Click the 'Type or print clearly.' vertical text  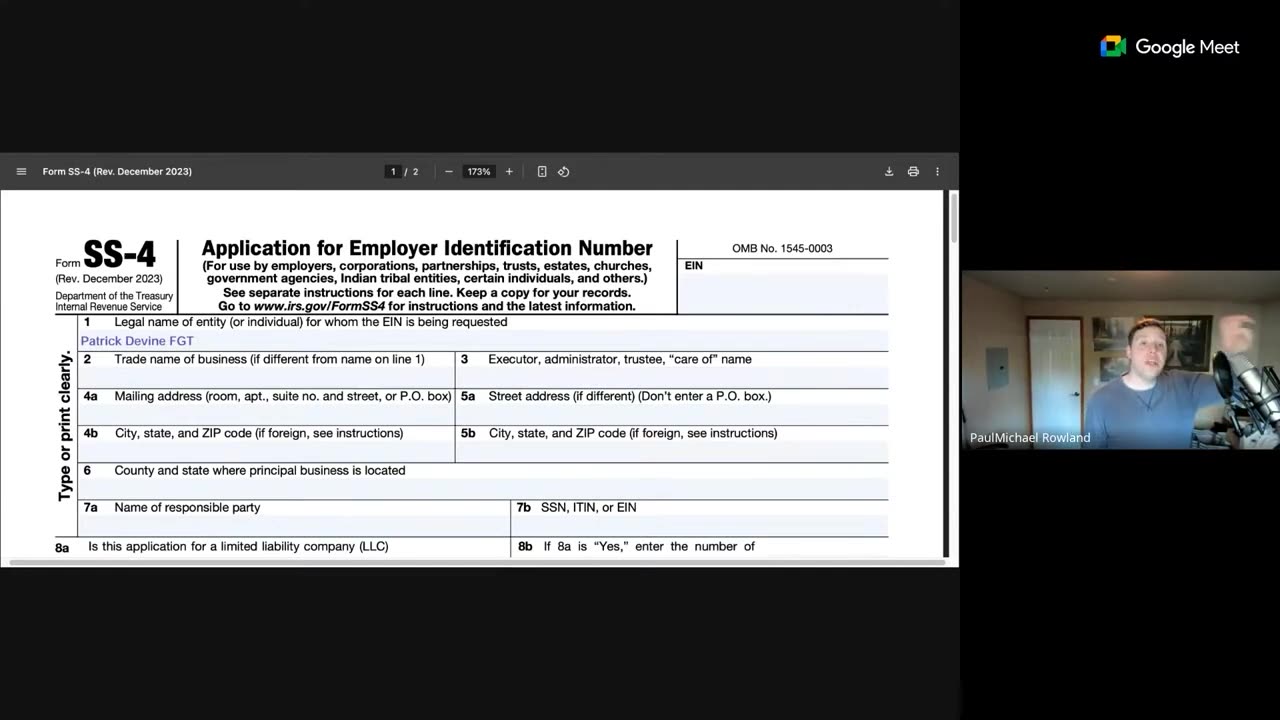point(65,425)
